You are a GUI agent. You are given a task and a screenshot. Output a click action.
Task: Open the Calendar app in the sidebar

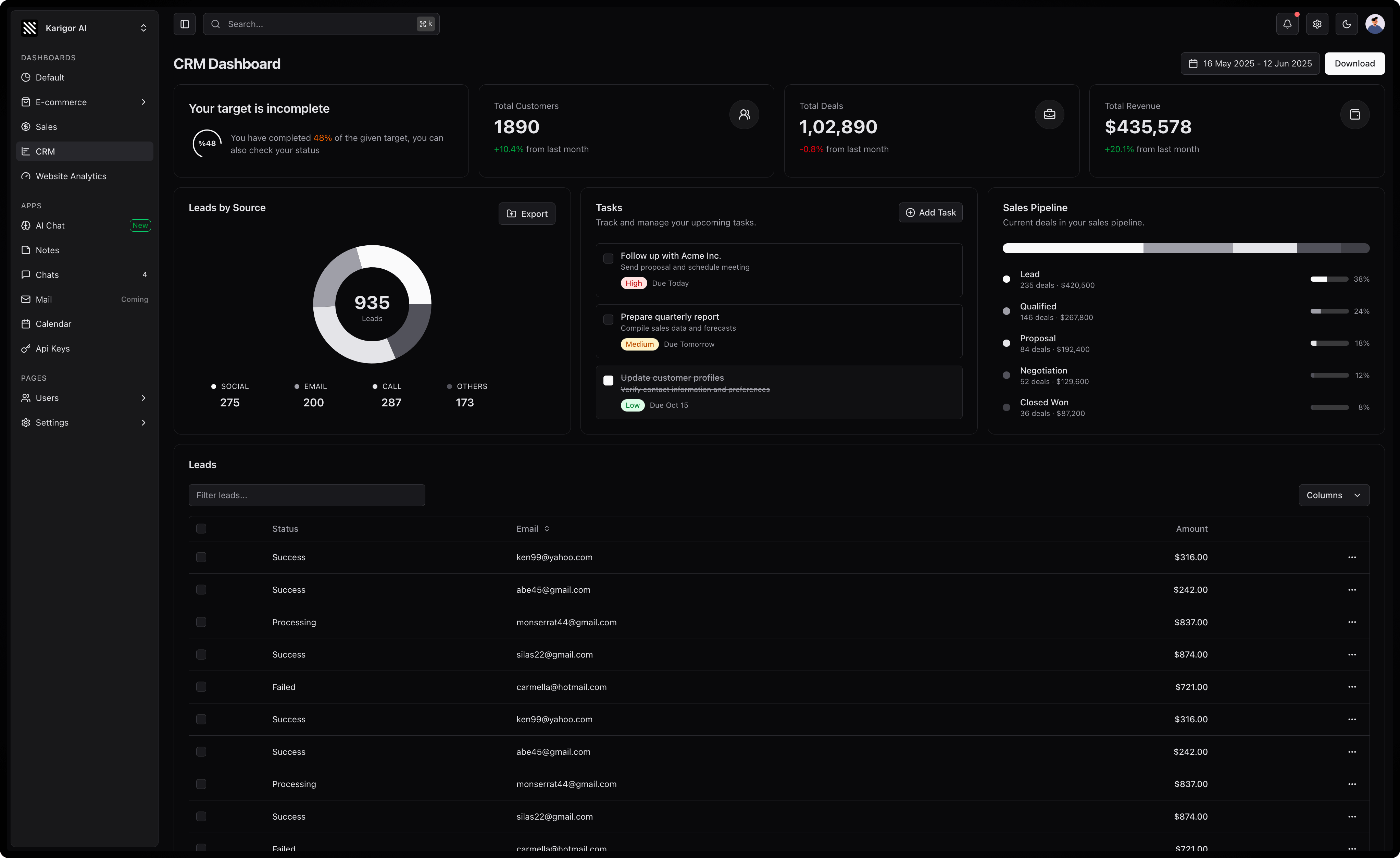[x=53, y=323]
